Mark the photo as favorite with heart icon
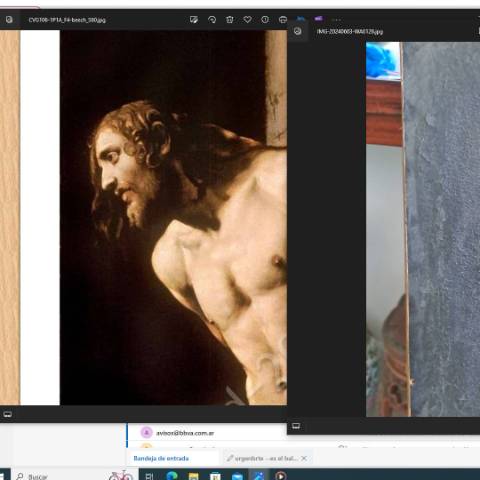The width and height of the screenshot is (480, 480). click(x=247, y=20)
